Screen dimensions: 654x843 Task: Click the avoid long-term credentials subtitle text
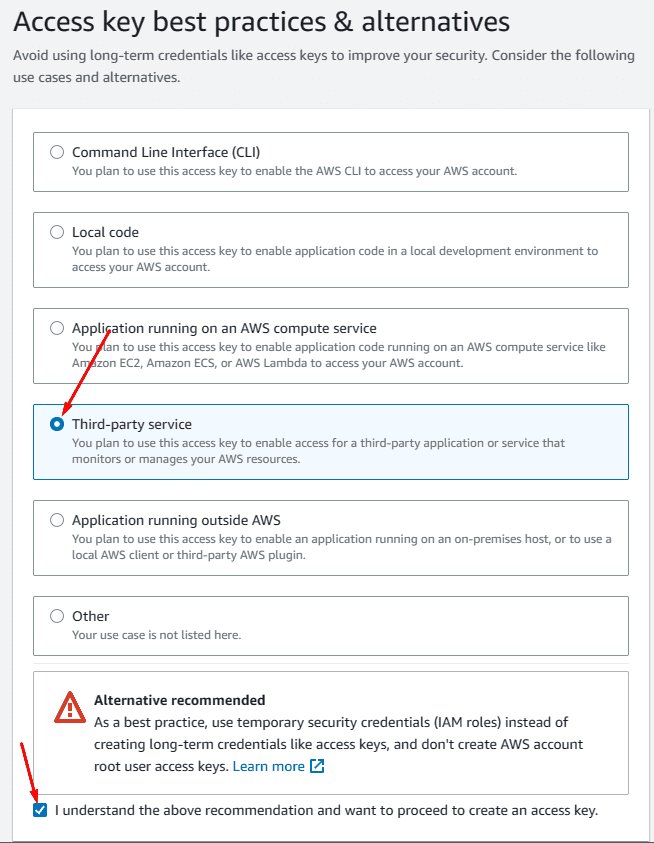click(x=322, y=65)
